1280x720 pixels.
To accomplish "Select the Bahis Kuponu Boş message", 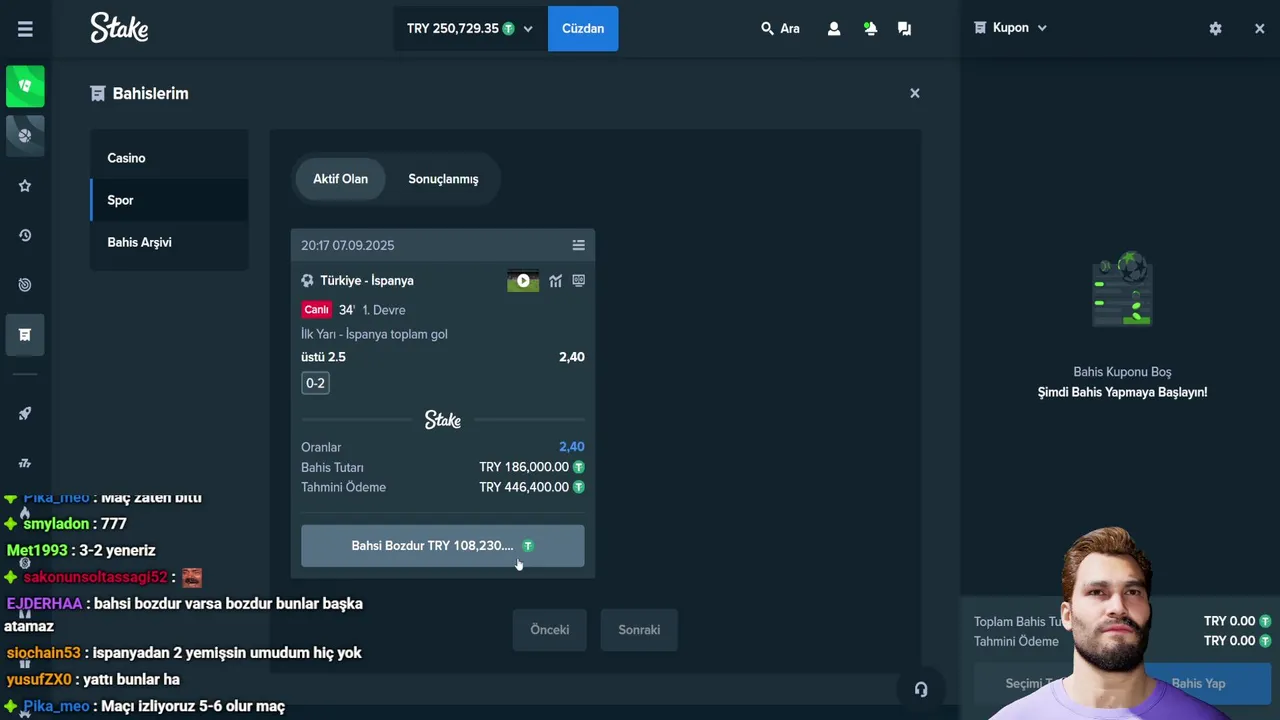I will (1122, 372).
